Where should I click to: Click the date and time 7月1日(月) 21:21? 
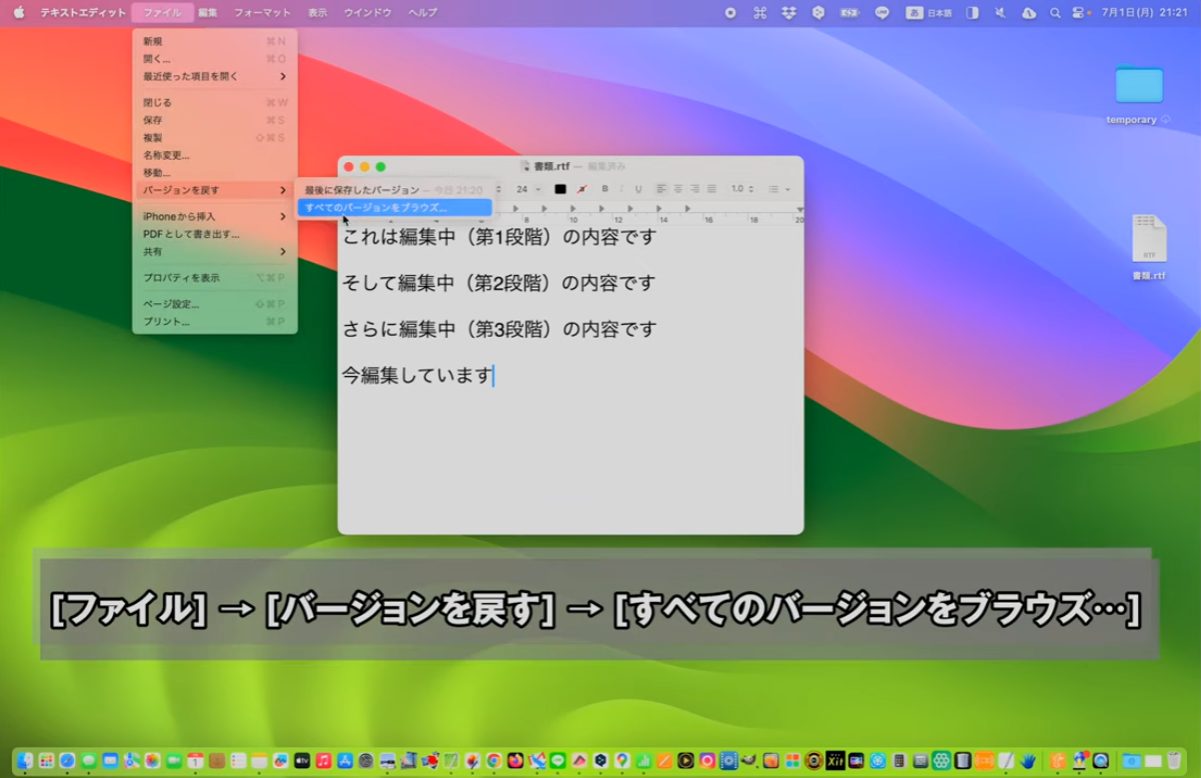pyautogui.click(x=1144, y=12)
